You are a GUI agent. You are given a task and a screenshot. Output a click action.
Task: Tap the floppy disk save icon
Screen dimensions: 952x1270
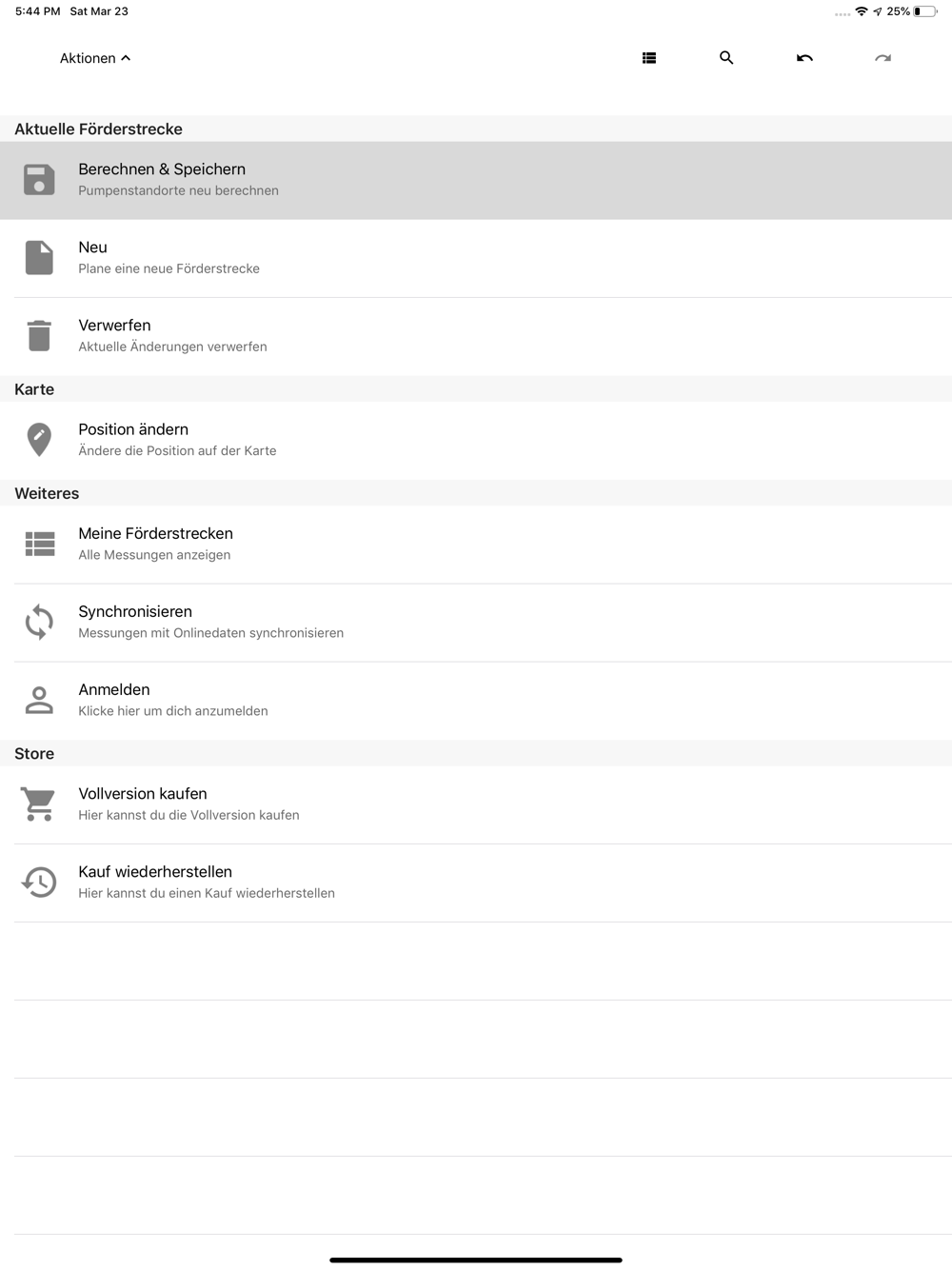tap(39, 180)
